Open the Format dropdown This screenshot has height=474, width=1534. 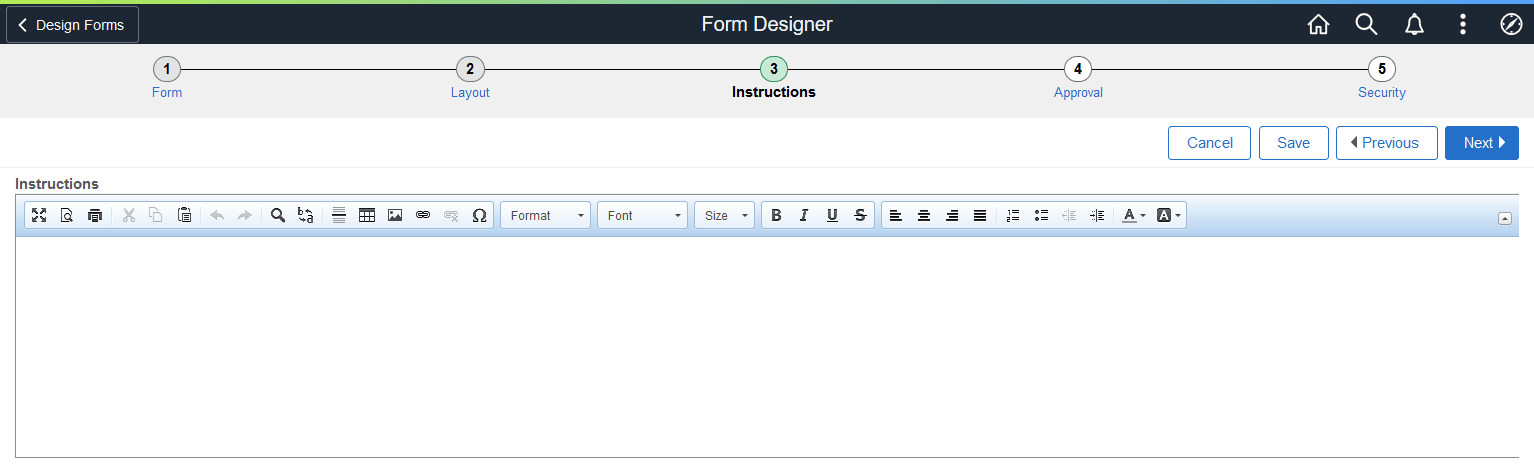pos(546,215)
